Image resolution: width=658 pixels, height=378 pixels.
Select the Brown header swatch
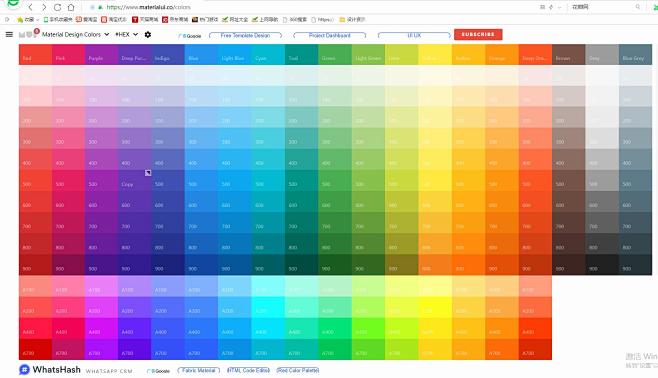pyautogui.click(x=569, y=55)
